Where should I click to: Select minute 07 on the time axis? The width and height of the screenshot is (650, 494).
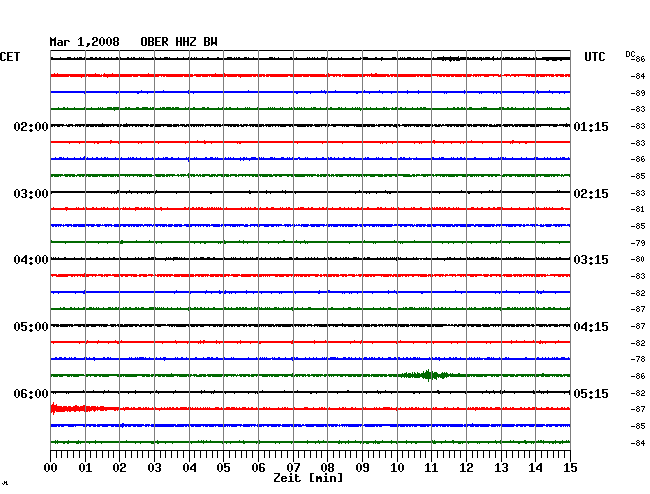point(293,467)
